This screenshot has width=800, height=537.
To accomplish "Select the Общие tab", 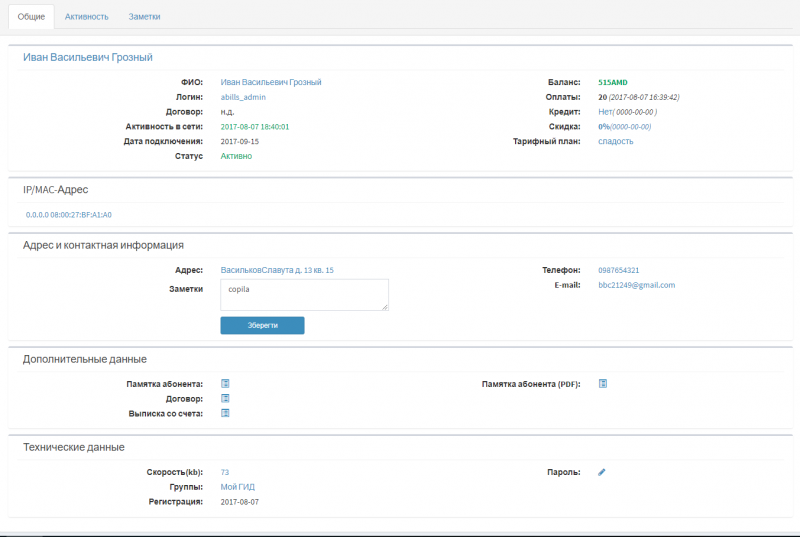I will (x=31, y=17).
